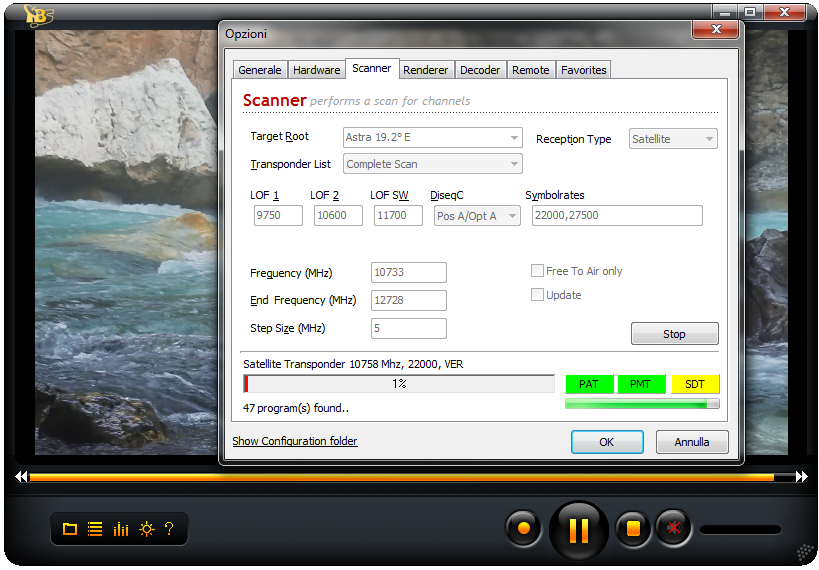Click the green PAT indicator

pos(589,384)
